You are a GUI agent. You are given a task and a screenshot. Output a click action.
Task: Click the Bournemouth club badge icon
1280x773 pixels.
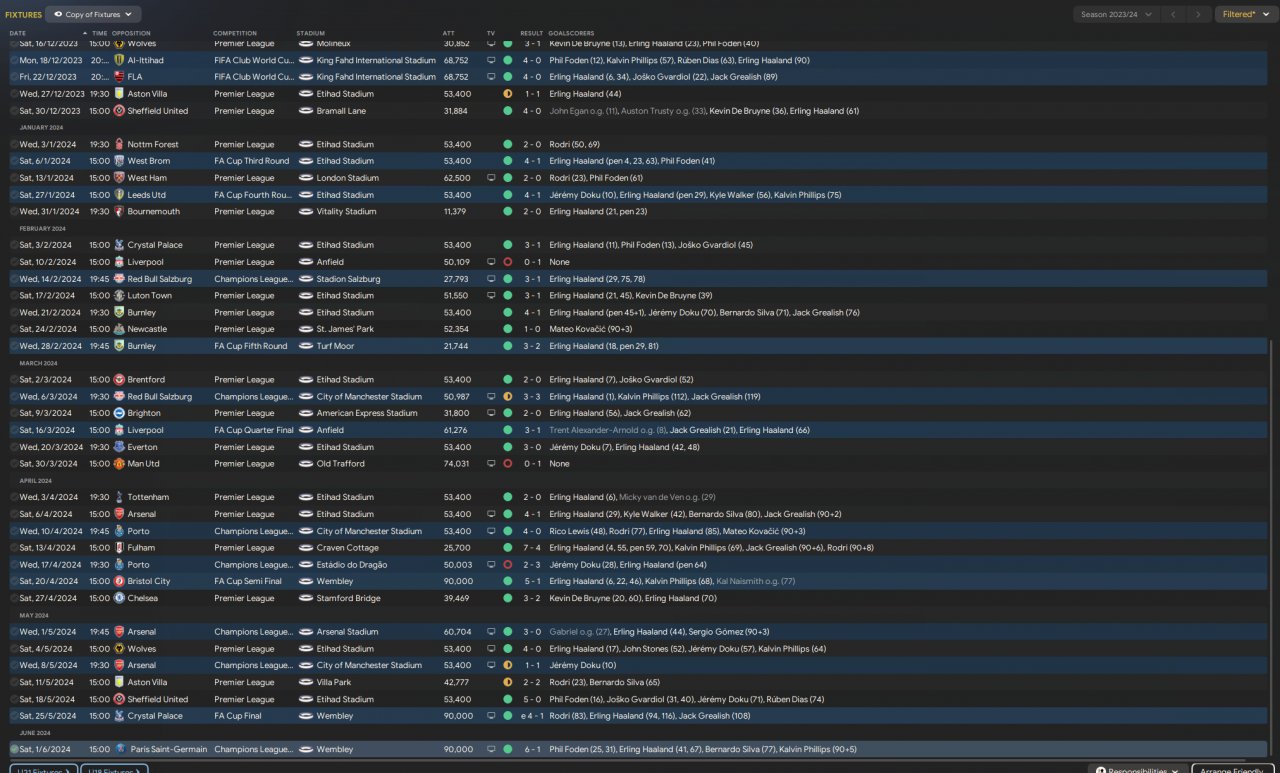click(119, 212)
